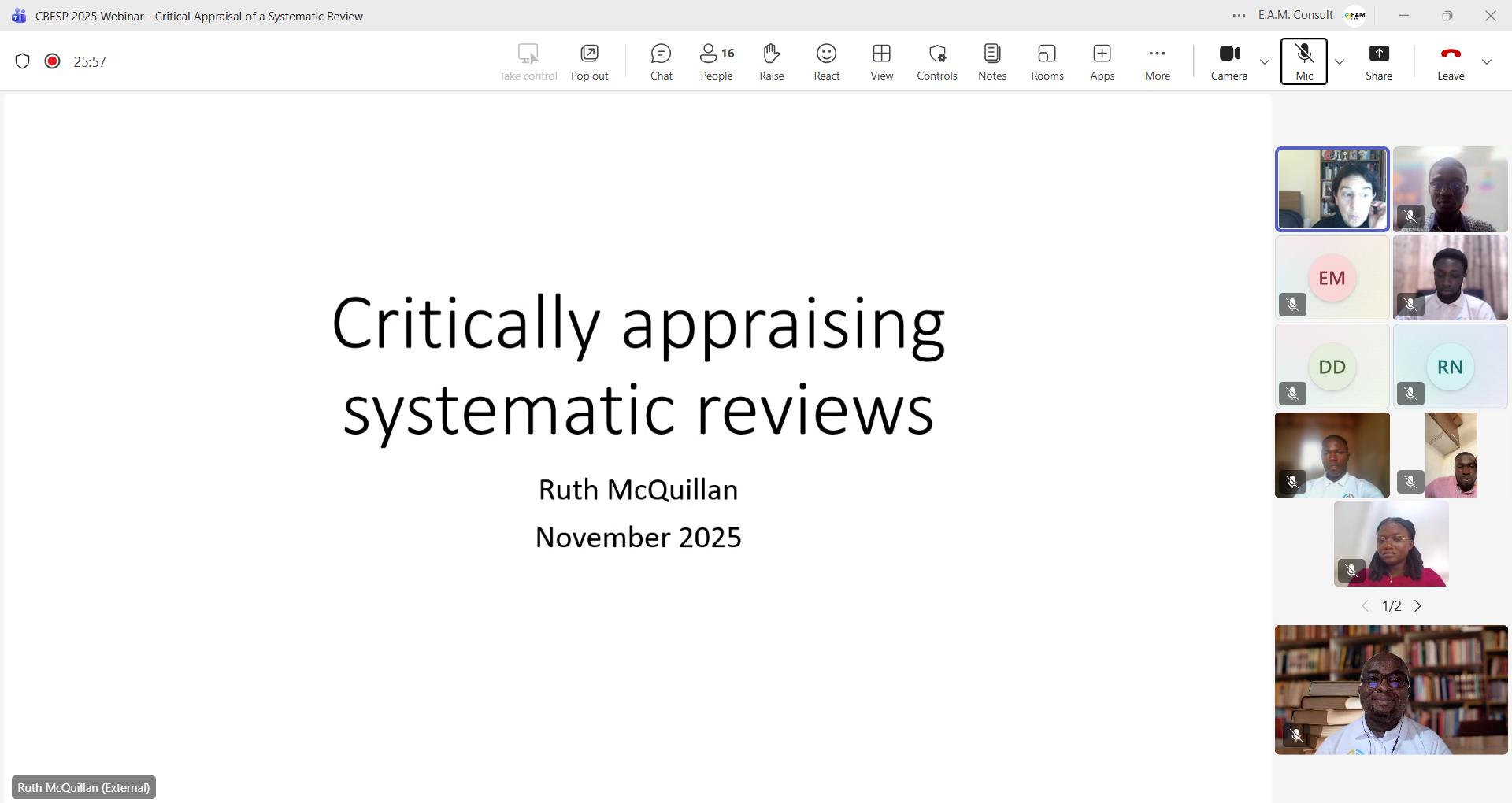
Task: Expand the Camera options arrow
Action: [1265, 61]
